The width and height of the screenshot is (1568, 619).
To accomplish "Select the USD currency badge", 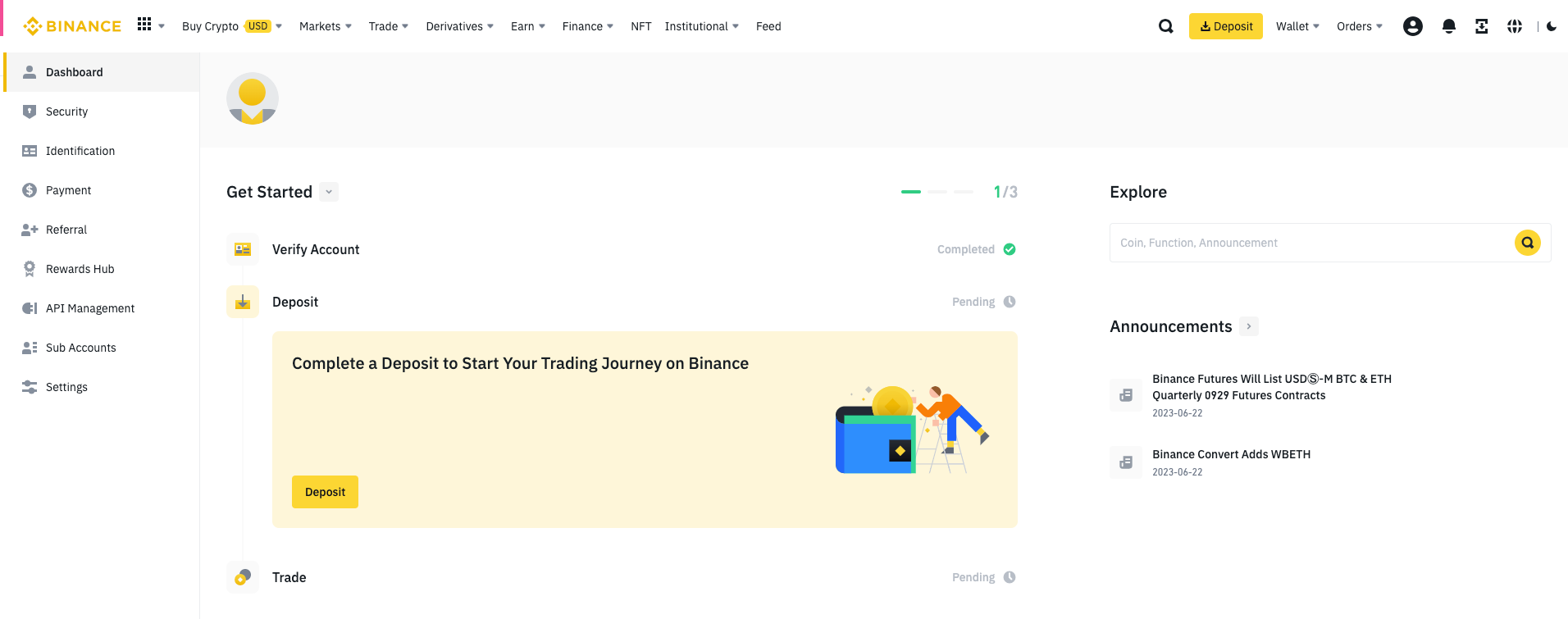I will click(x=258, y=26).
